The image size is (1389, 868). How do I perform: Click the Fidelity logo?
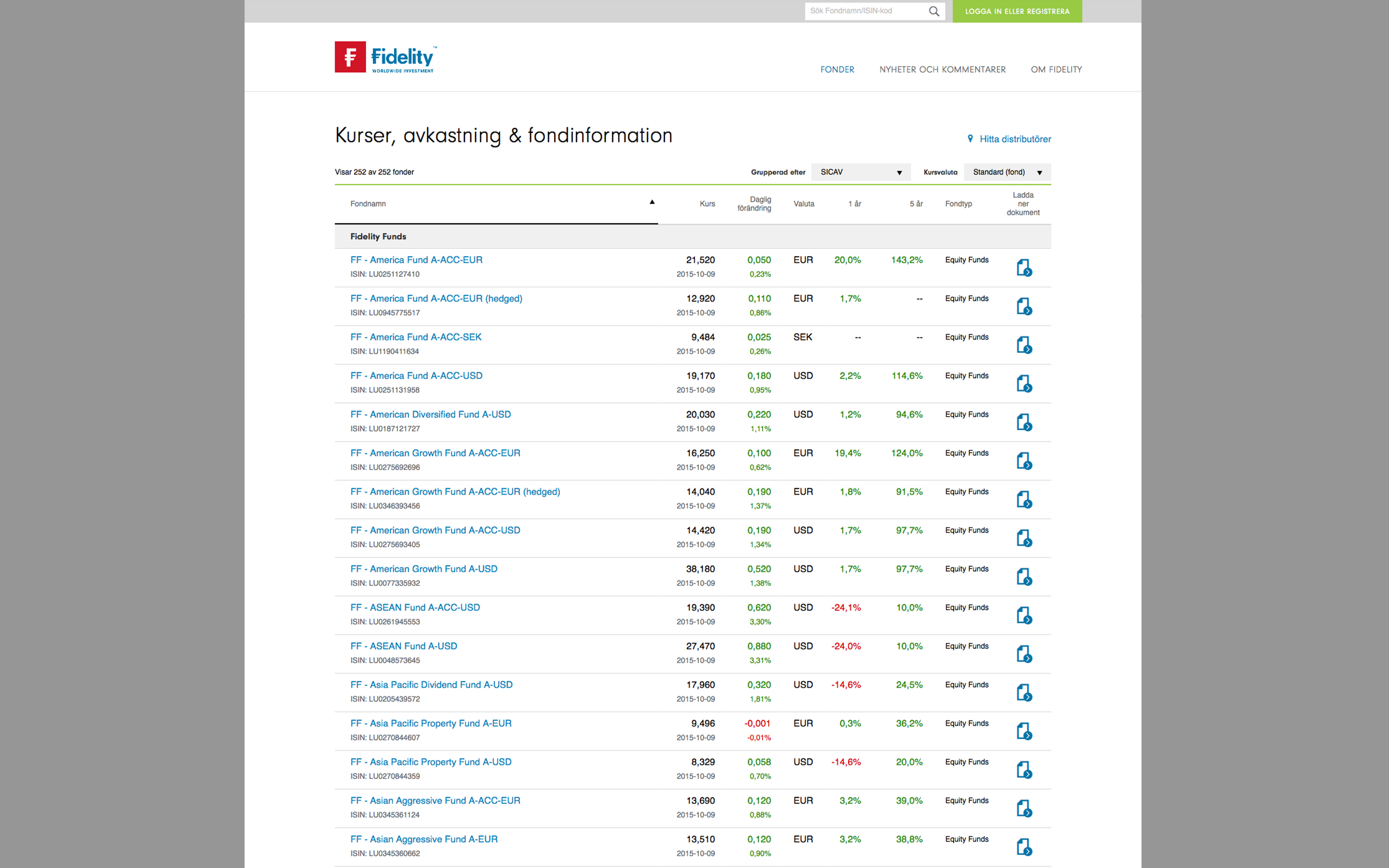pyautogui.click(x=386, y=57)
